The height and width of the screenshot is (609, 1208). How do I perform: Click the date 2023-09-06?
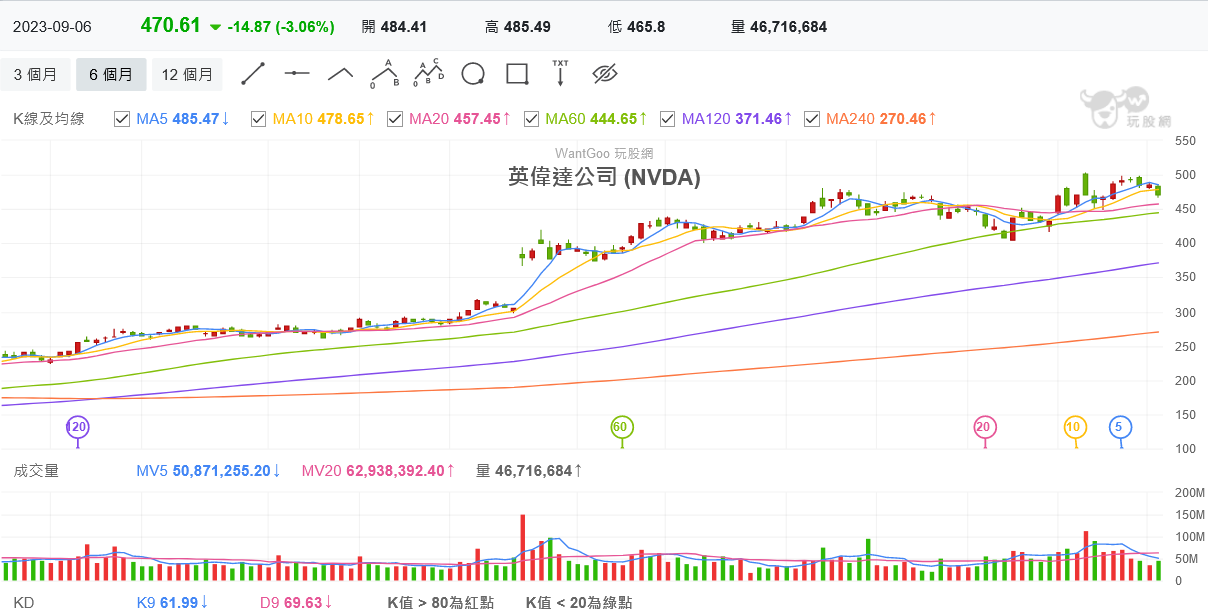[52, 27]
